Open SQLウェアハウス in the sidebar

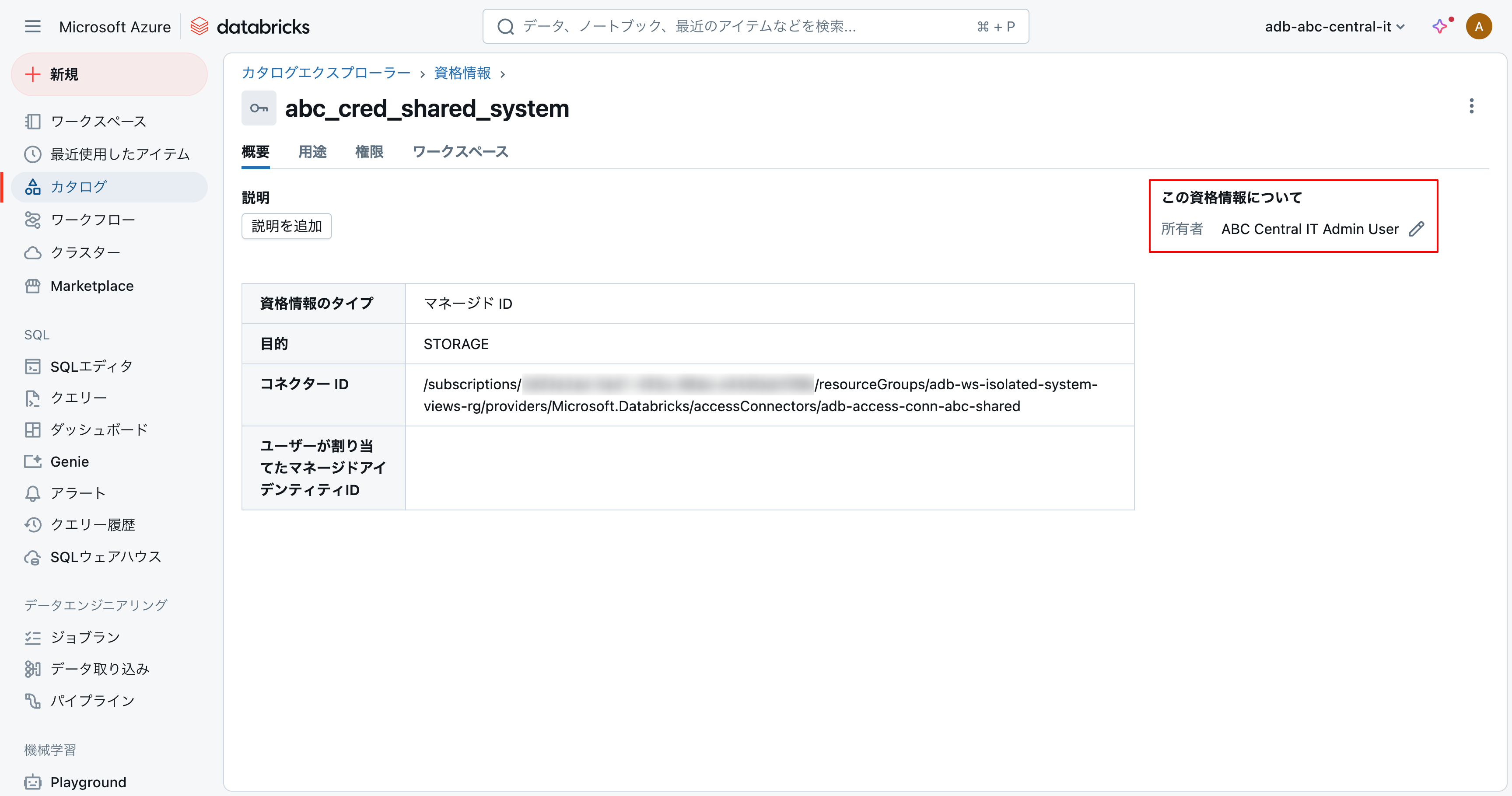point(105,557)
